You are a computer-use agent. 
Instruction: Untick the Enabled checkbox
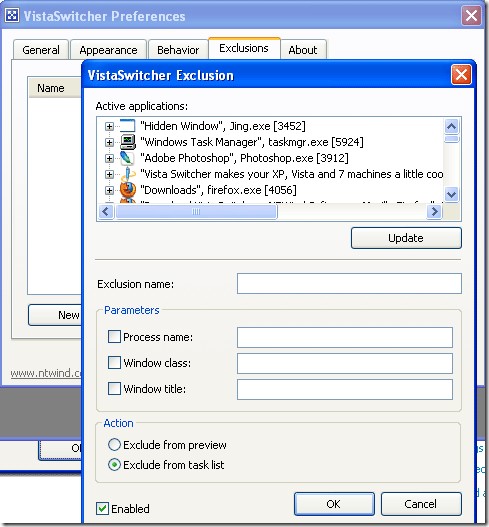(102, 509)
